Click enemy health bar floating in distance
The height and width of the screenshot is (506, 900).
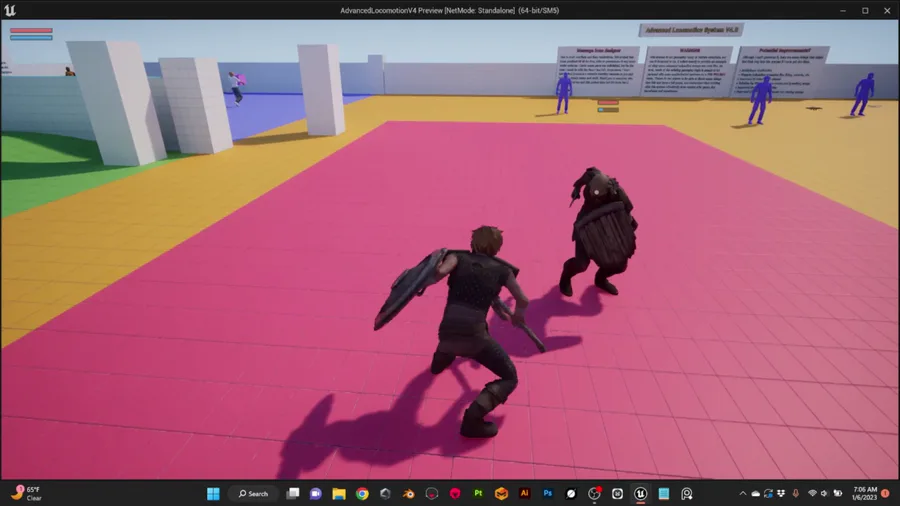pos(608,103)
